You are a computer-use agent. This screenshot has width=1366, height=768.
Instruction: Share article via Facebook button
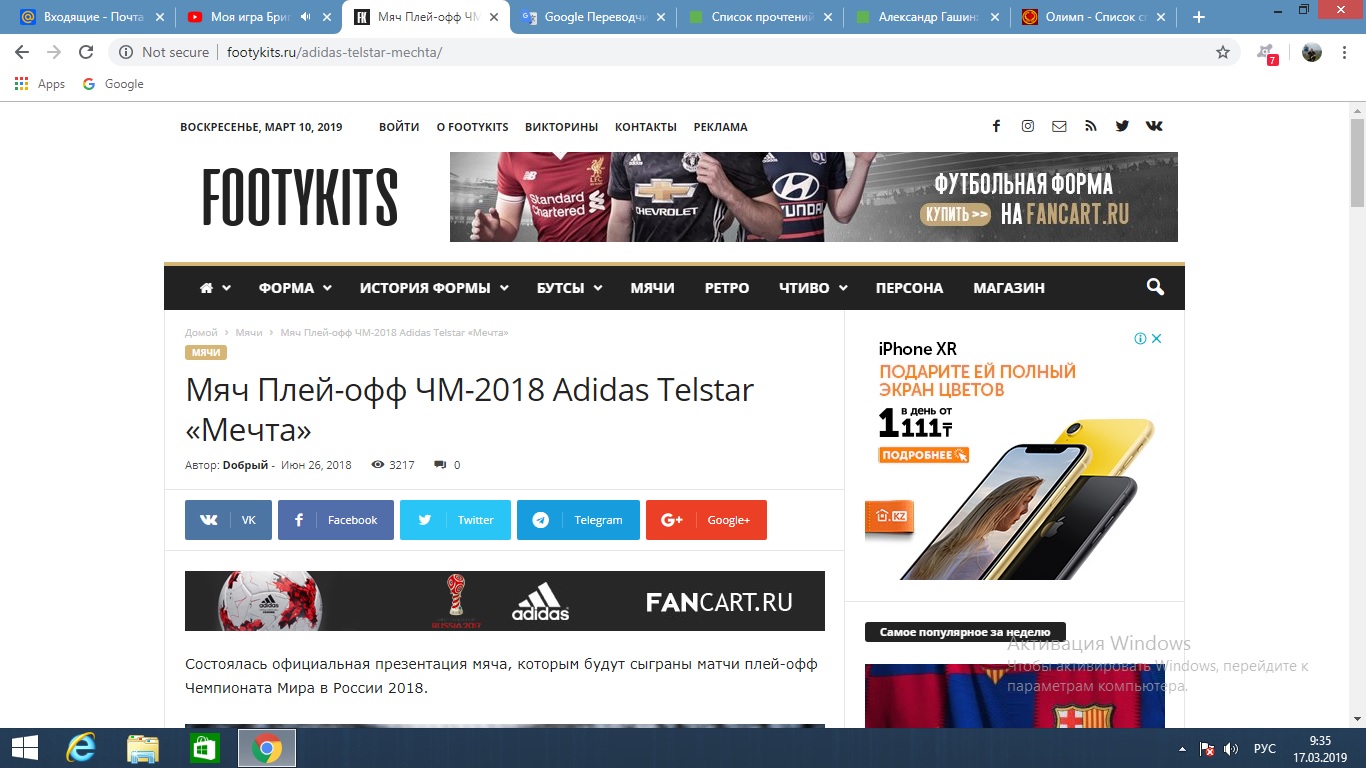(336, 520)
